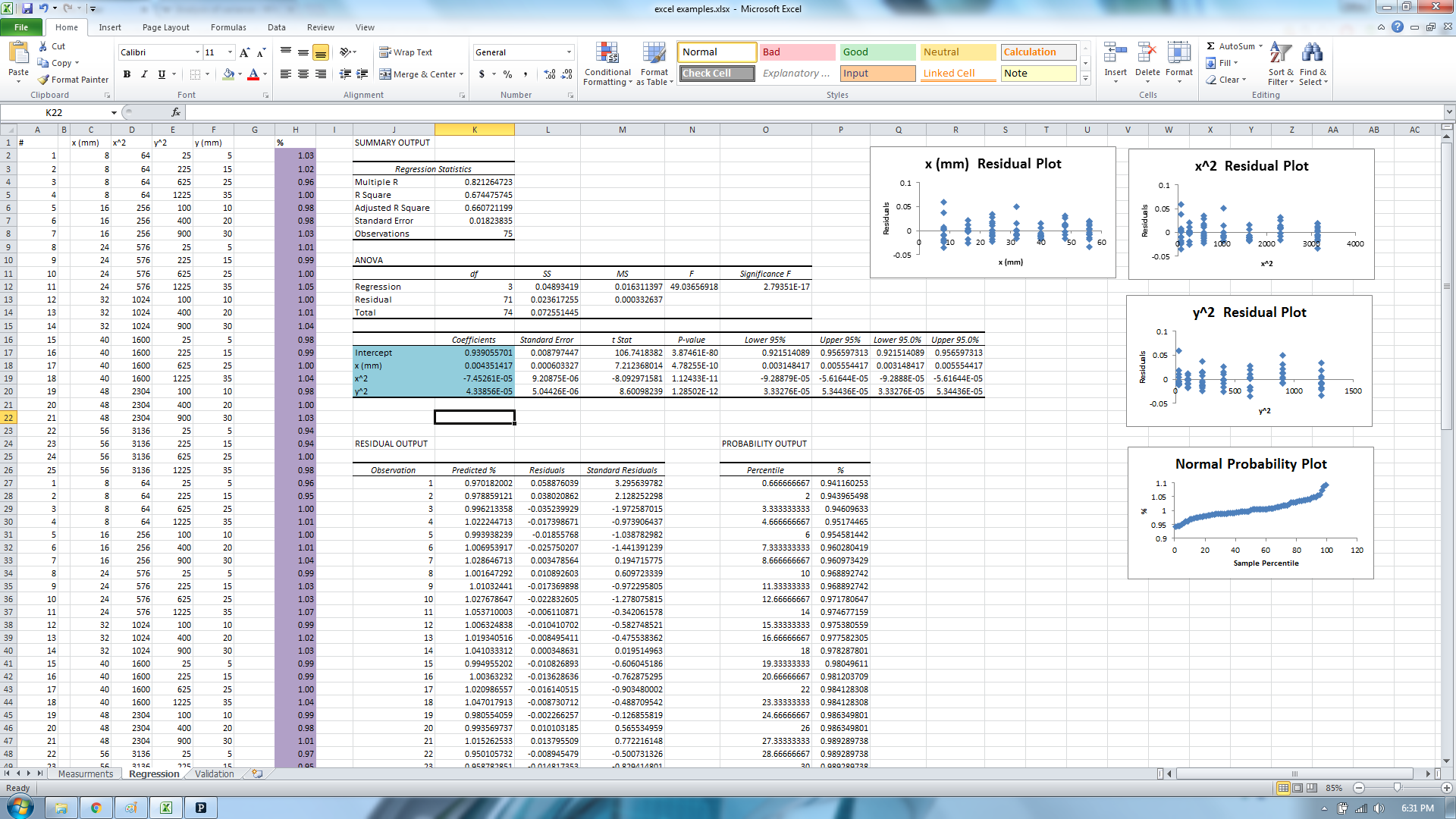Apply the Neutral cell style
The width and height of the screenshot is (1456, 819).
point(959,52)
